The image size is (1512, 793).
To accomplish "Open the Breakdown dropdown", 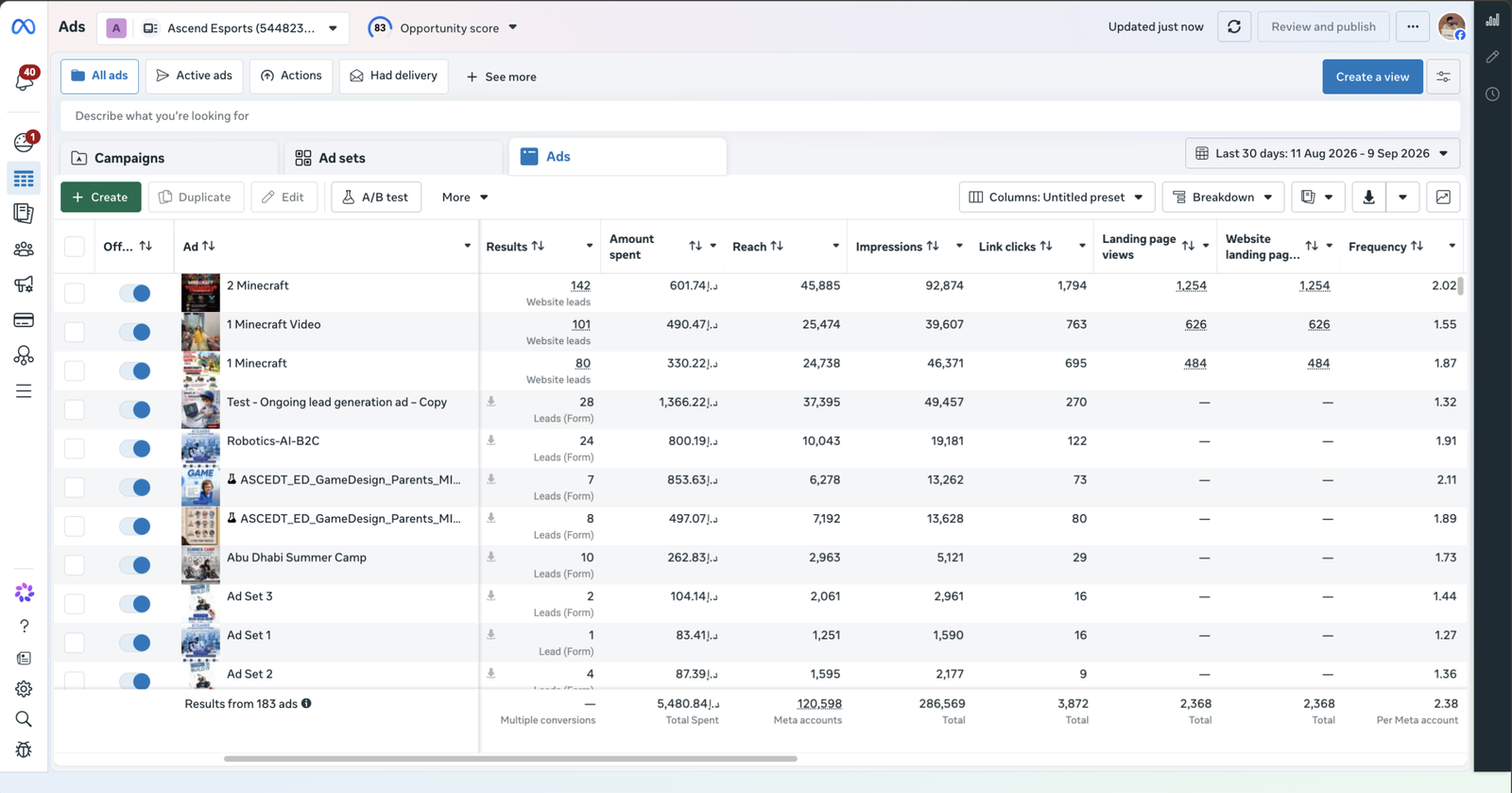I will click(x=1223, y=197).
